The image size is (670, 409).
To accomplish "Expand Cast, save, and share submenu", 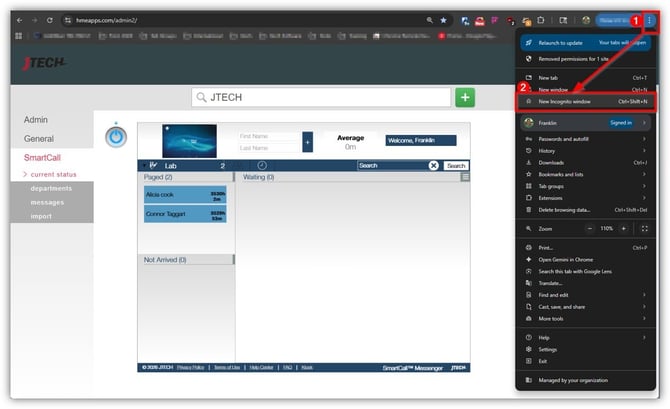I will [x=585, y=307].
